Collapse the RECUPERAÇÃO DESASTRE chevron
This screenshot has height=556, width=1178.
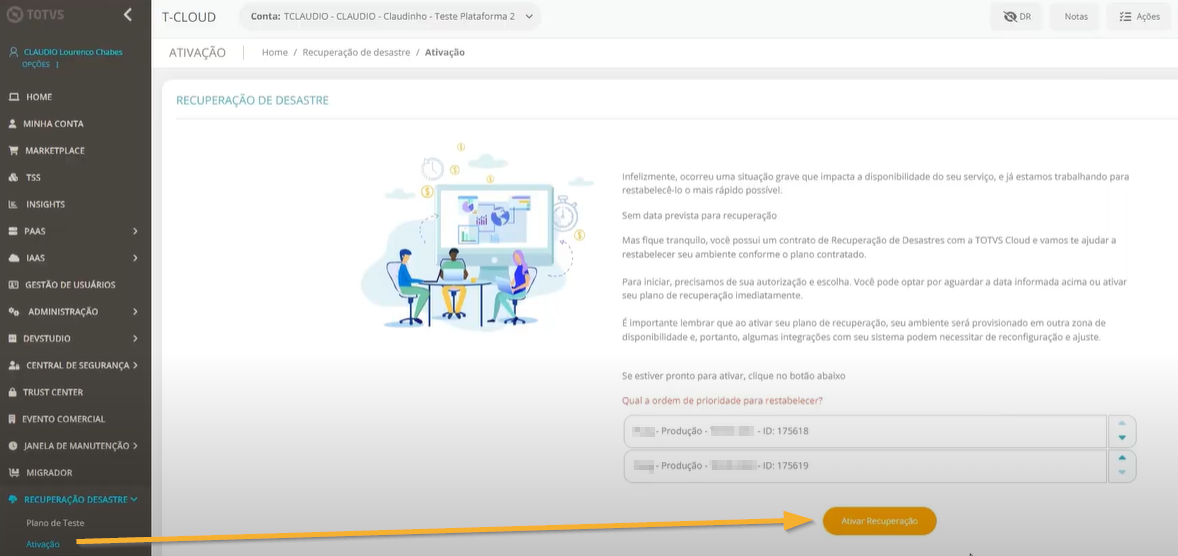tap(134, 500)
